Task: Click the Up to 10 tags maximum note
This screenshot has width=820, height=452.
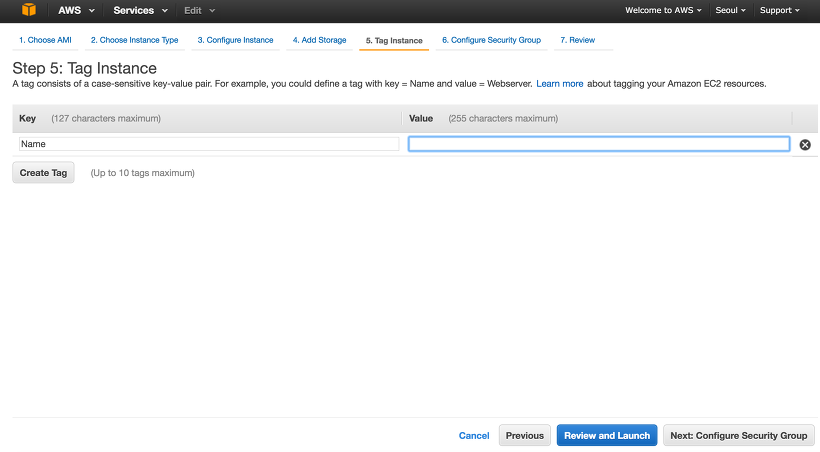Action: [142, 173]
